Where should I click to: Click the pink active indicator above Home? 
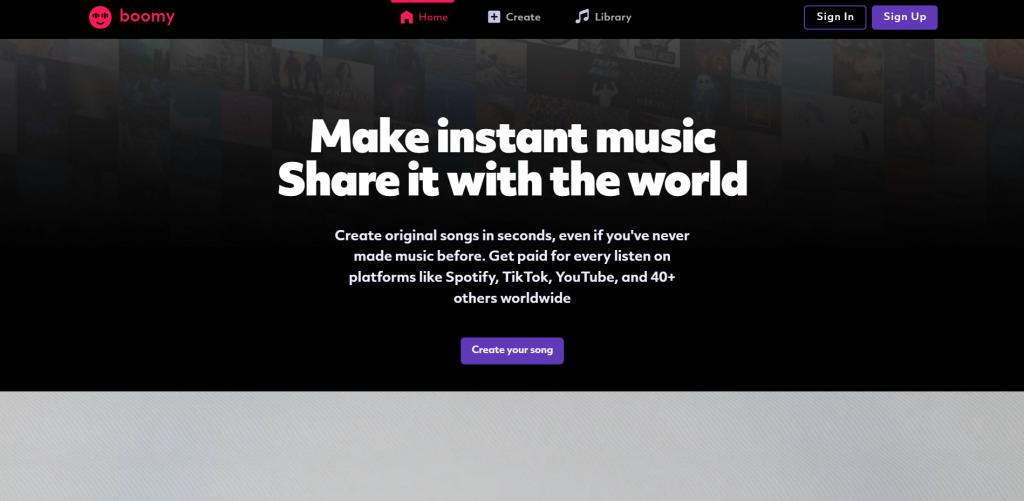tap(423, 1)
